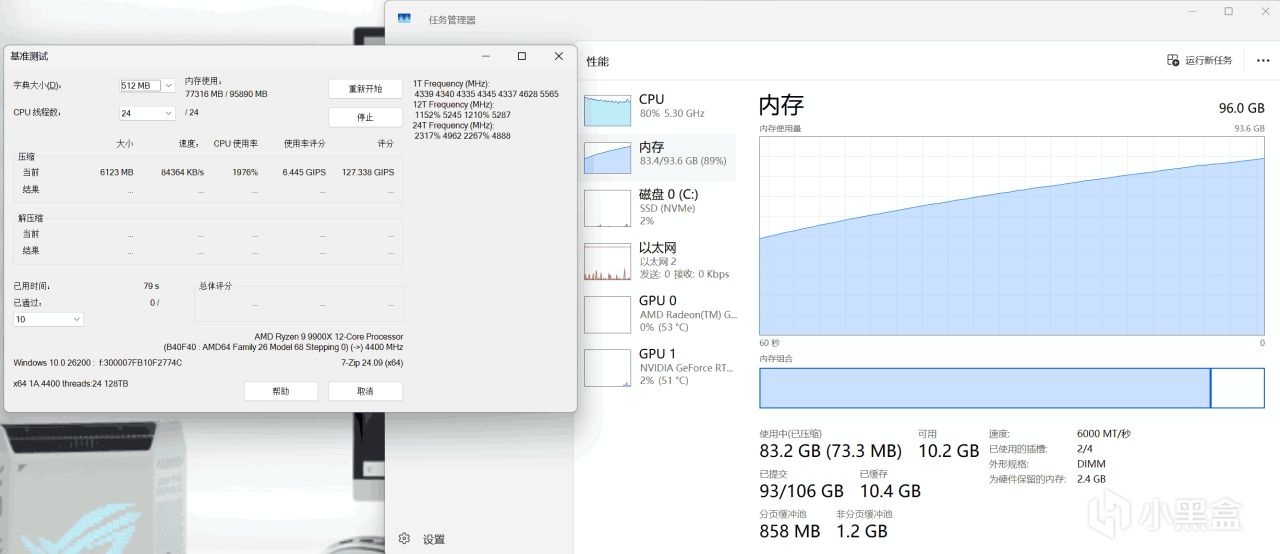Click the Task Manager app icon
Viewport: 1280px width, 554px height.
(404, 18)
